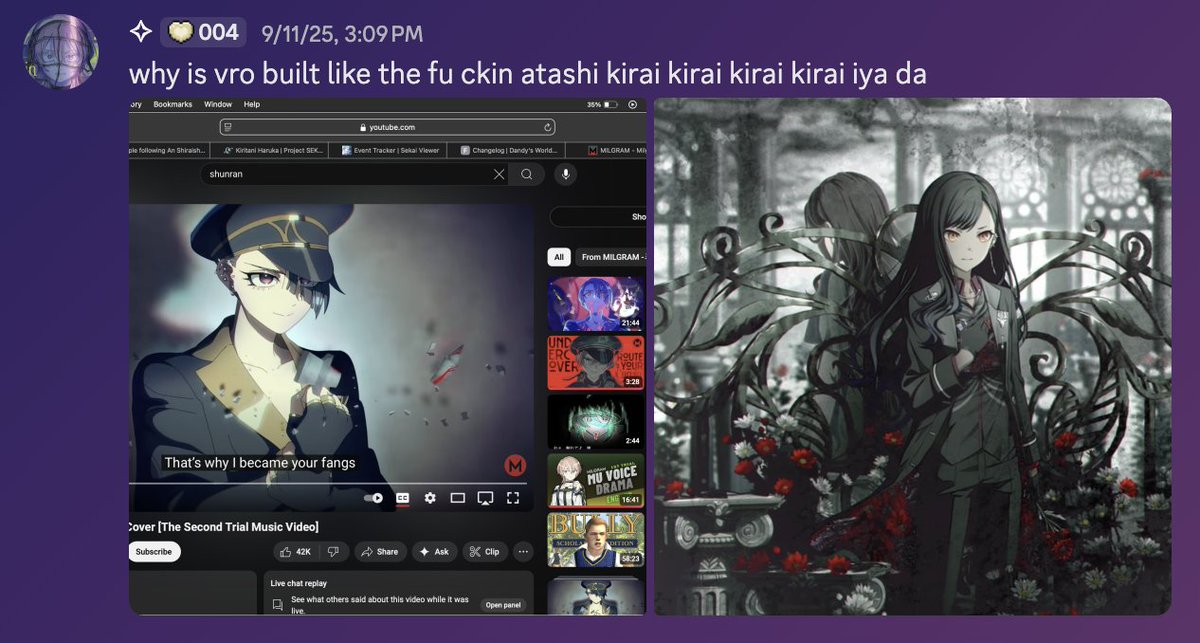Screen dimensions: 1200x643
Task: Open more actions three-dot menu
Action: tap(524, 552)
